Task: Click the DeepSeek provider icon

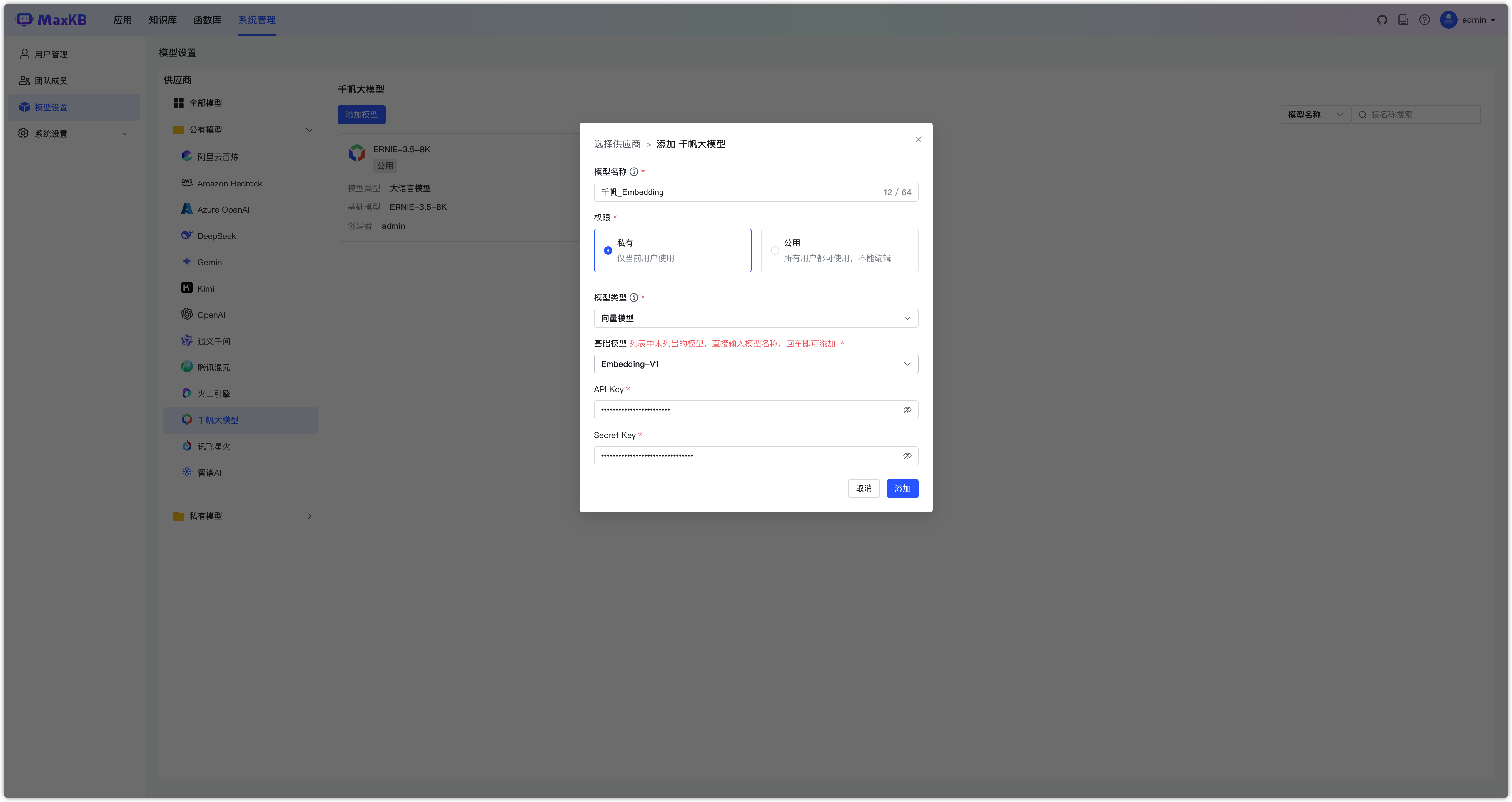Action: click(187, 235)
